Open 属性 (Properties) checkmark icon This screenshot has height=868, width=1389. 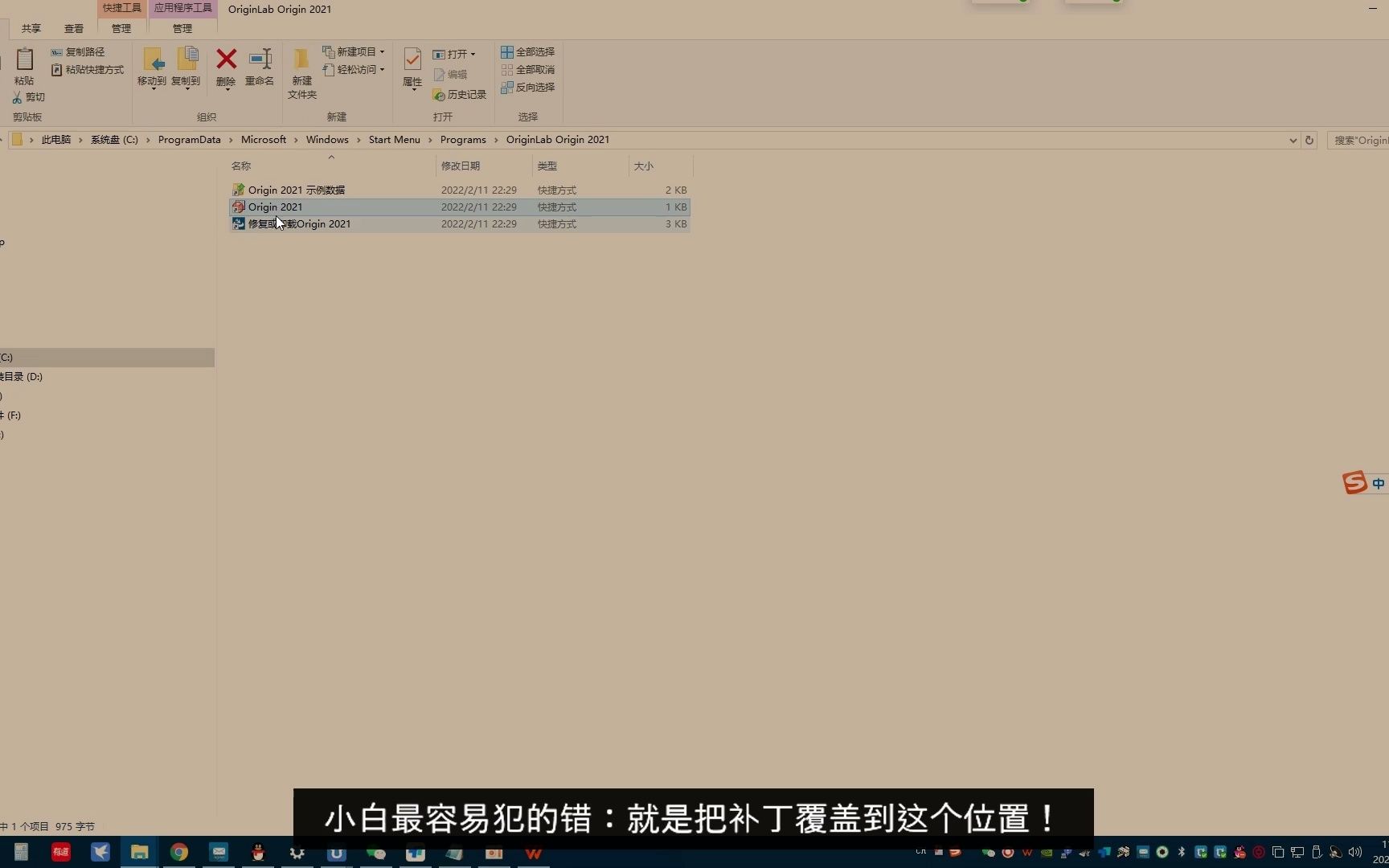coord(412,60)
